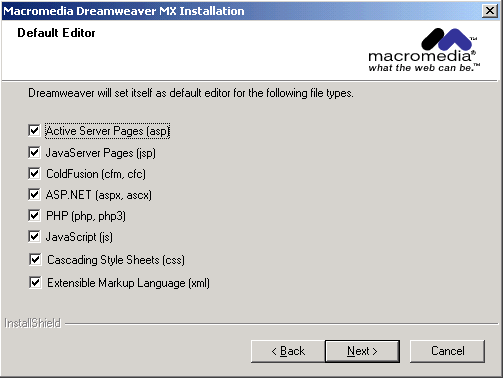The width and height of the screenshot is (503, 378).
Task: Go back with the Back button
Action: (x=288, y=351)
